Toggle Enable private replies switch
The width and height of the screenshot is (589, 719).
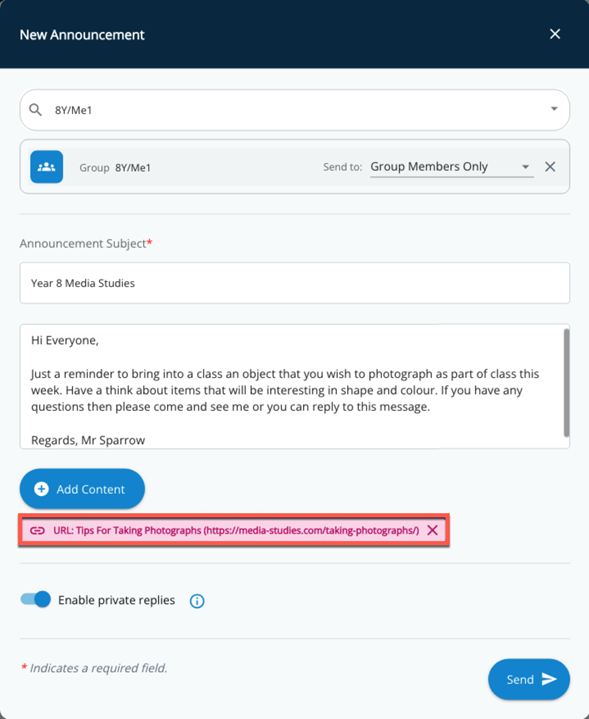[x=36, y=599]
